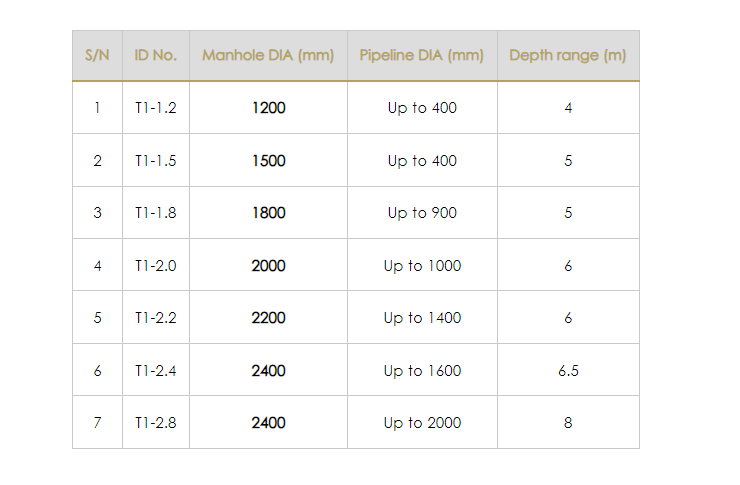Click the 6.5 depth range cell

tap(568, 371)
